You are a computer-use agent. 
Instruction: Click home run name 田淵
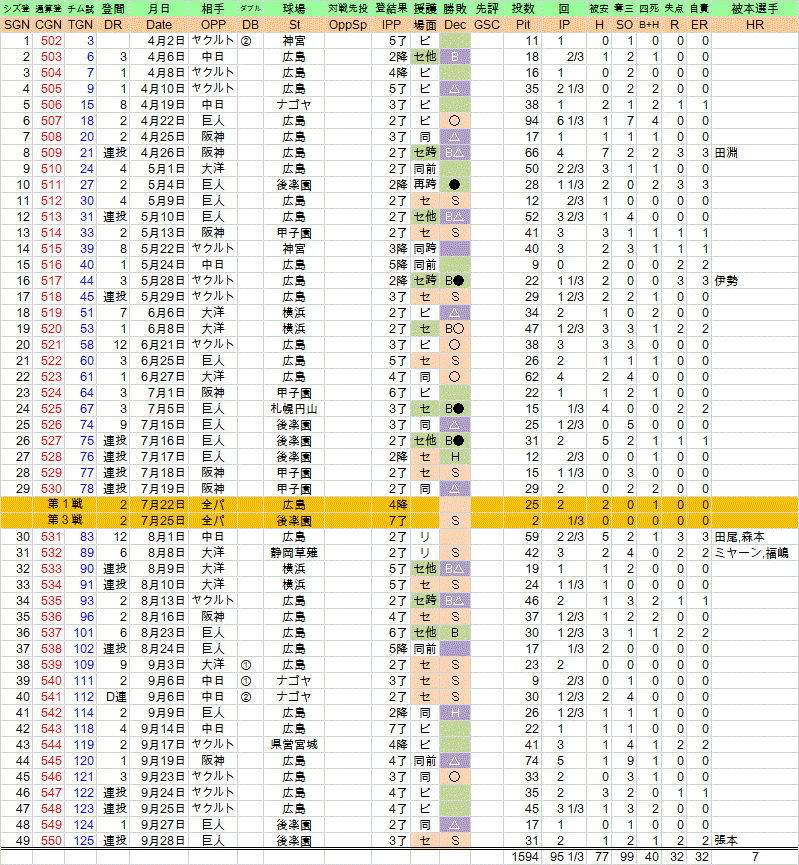[726, 153]
